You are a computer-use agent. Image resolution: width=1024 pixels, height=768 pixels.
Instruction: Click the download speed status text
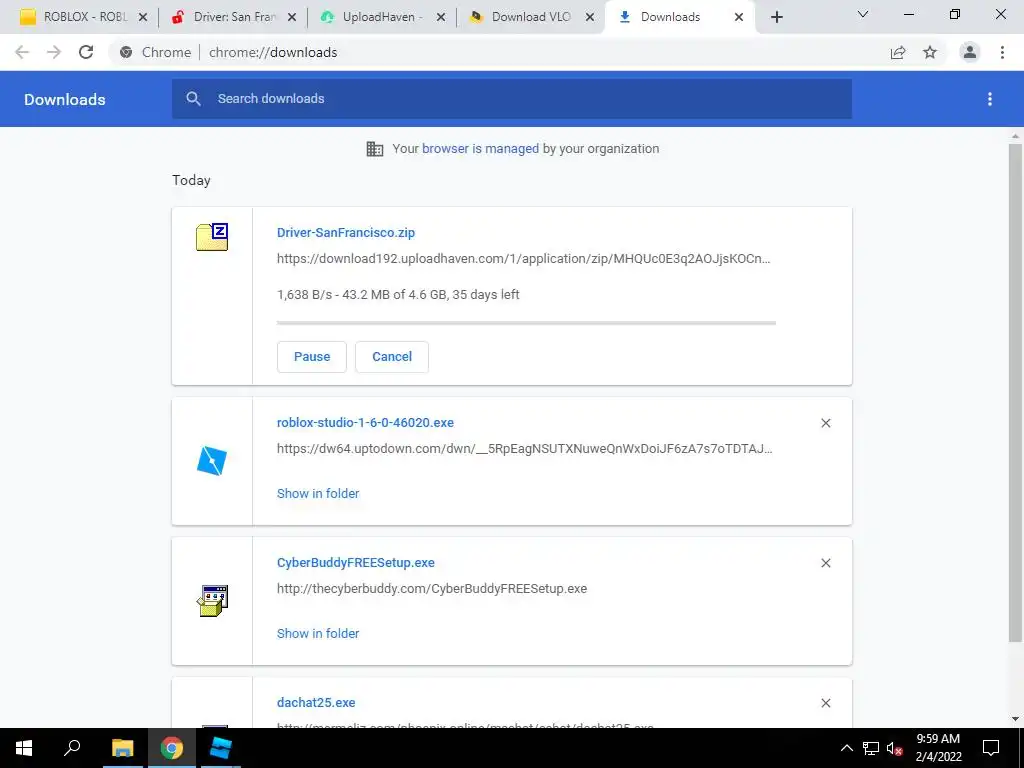click(x=398, y=295)
